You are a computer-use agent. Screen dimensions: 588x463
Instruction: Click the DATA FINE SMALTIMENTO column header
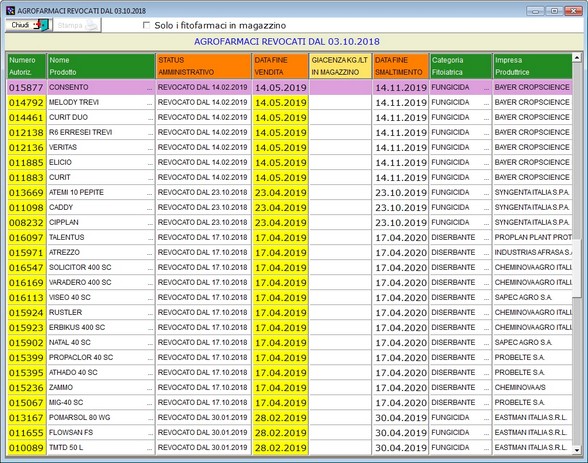[x=400, y=66]
